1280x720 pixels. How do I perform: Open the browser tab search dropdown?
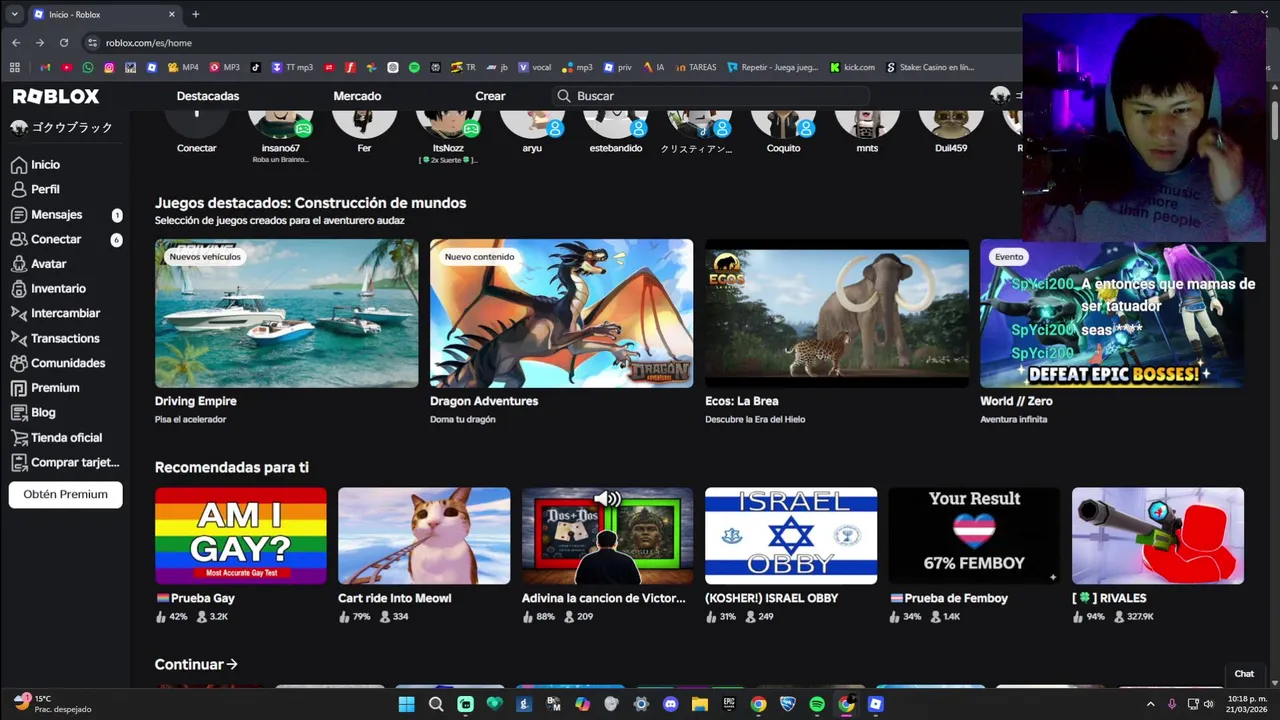pos(14,14)
